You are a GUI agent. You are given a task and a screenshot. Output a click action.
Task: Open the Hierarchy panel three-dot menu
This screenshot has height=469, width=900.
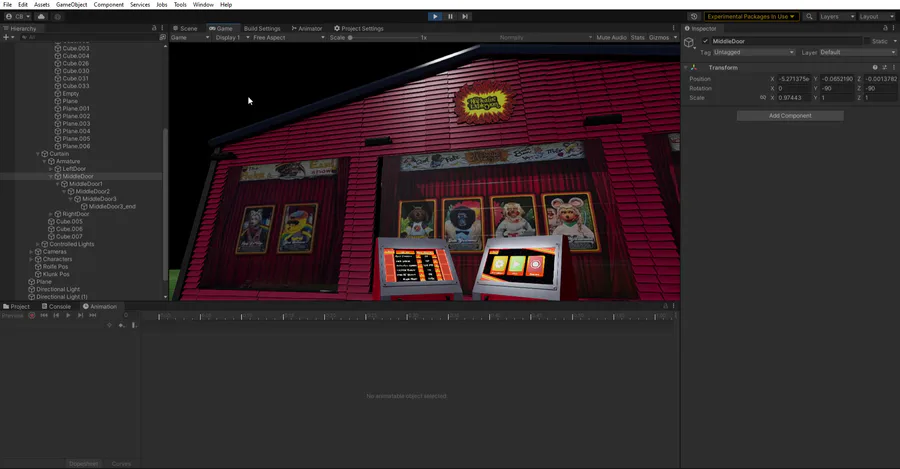point(162,28)
